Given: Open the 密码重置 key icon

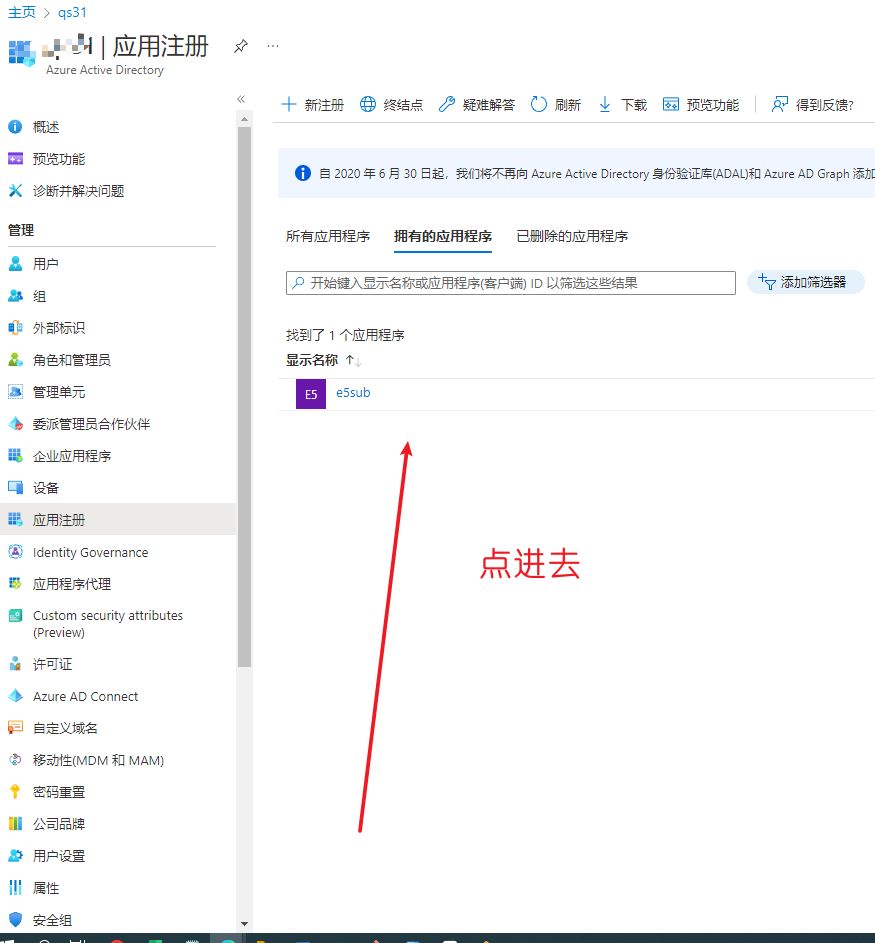Looking at the screenshot, I should coord(15,791).
